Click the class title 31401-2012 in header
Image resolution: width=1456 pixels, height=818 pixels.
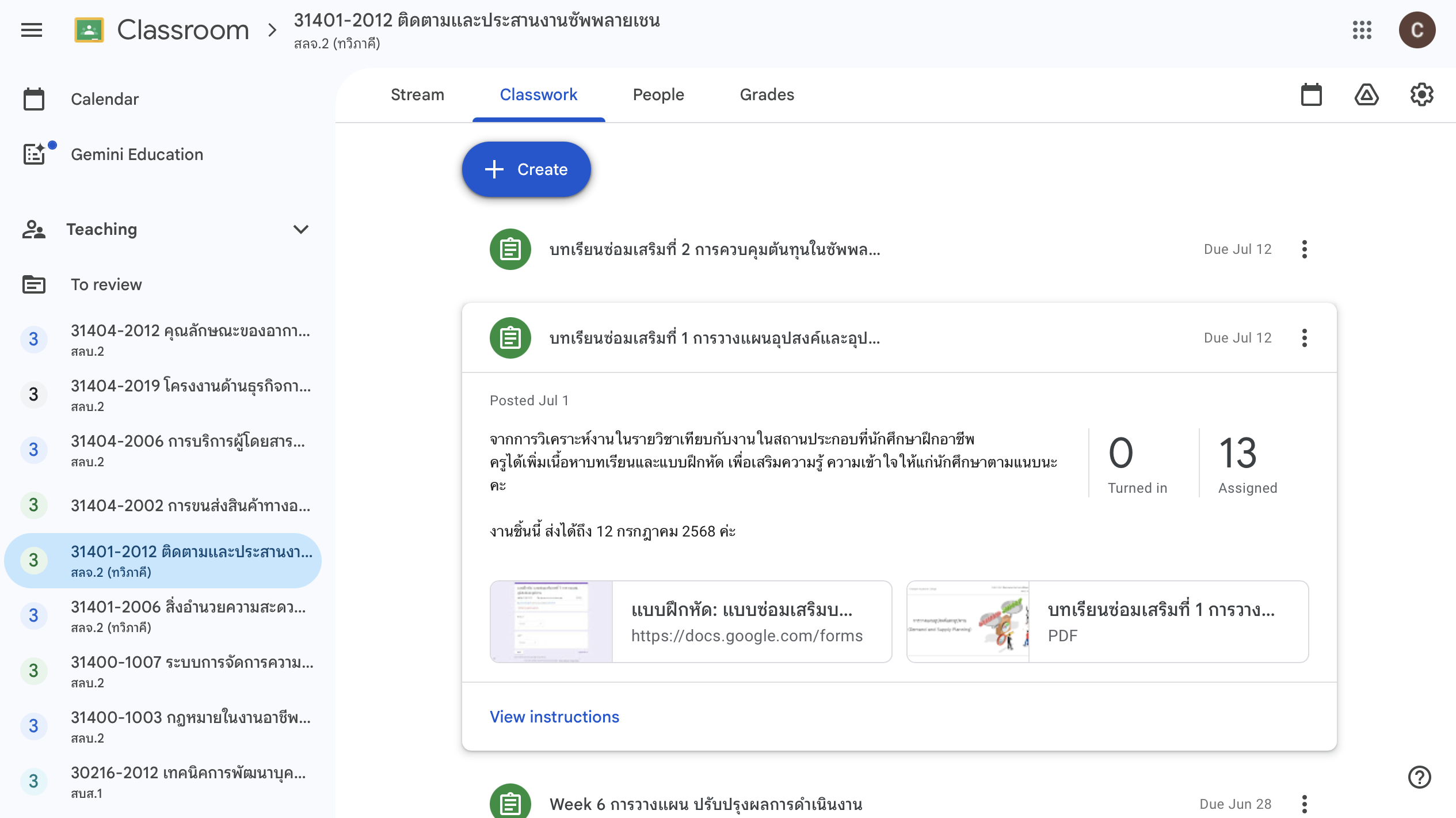tap(477, 21)
